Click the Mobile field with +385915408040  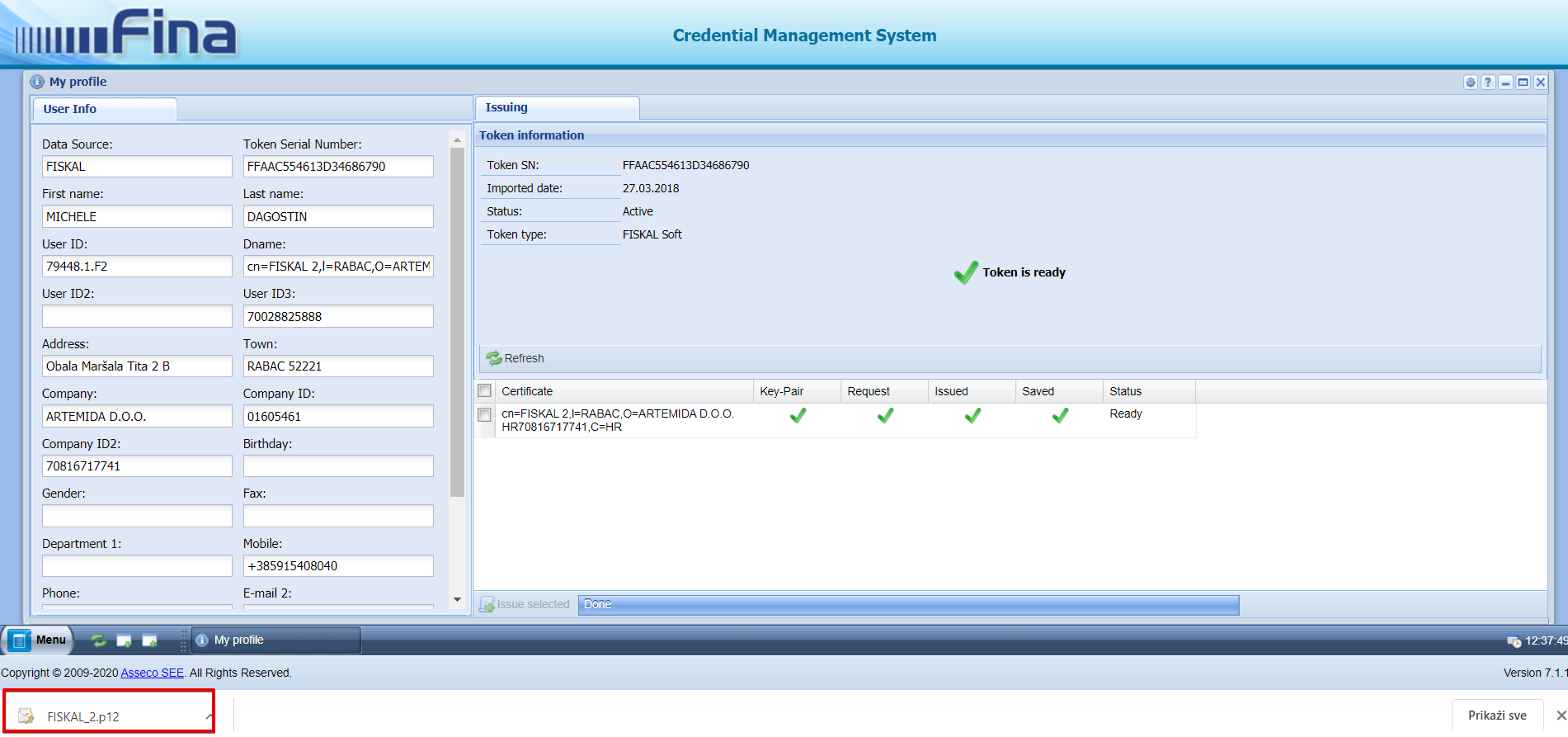(x=338, y=566)
